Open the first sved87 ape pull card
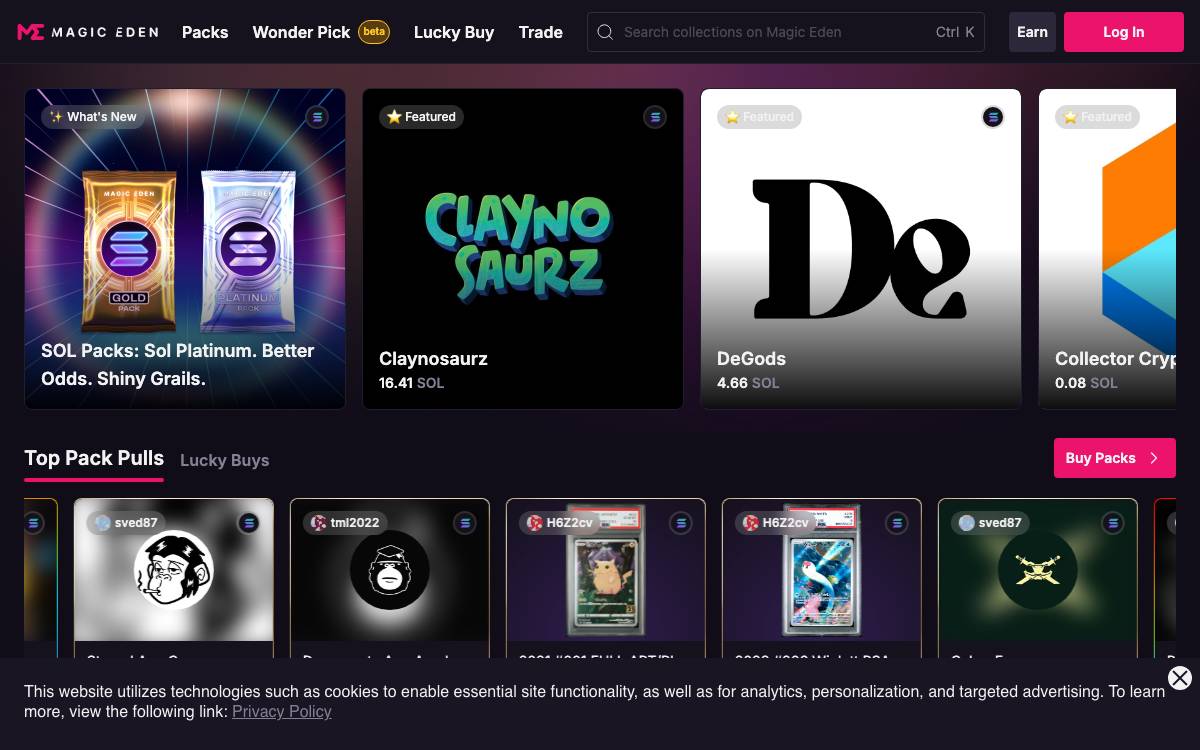This screenshot has width=1200, height=750. [174, 578]
